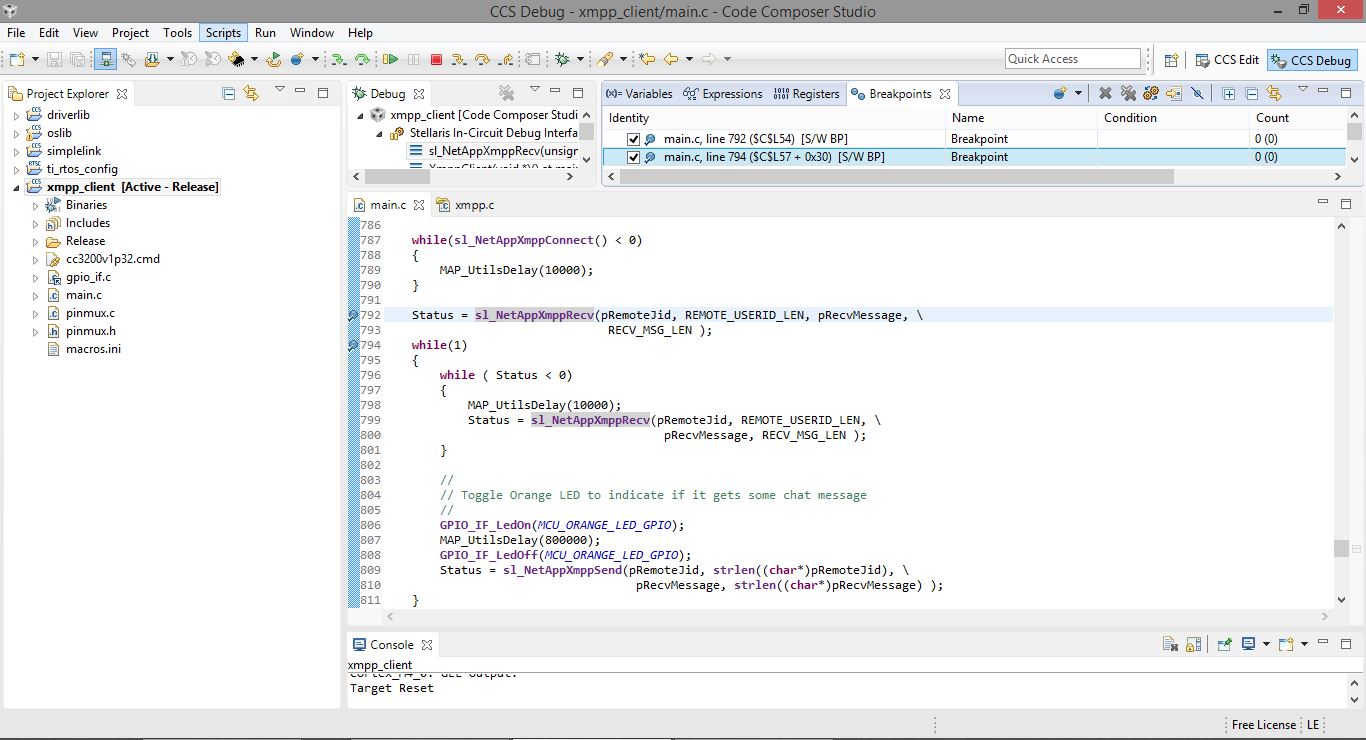Expand the simplelink project
The image size is (1366, 740).
pyautogui.click(x=16, y=151)
